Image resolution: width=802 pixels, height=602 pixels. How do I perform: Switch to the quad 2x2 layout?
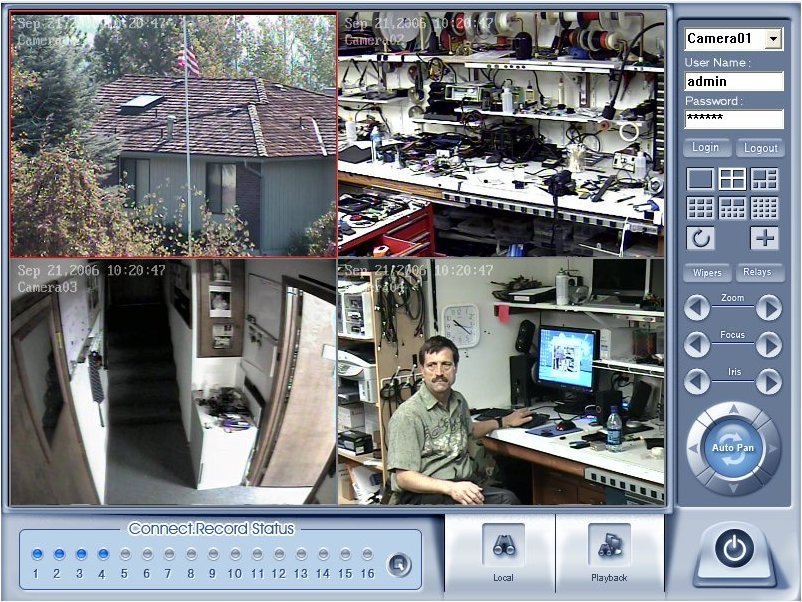point(731,178)
